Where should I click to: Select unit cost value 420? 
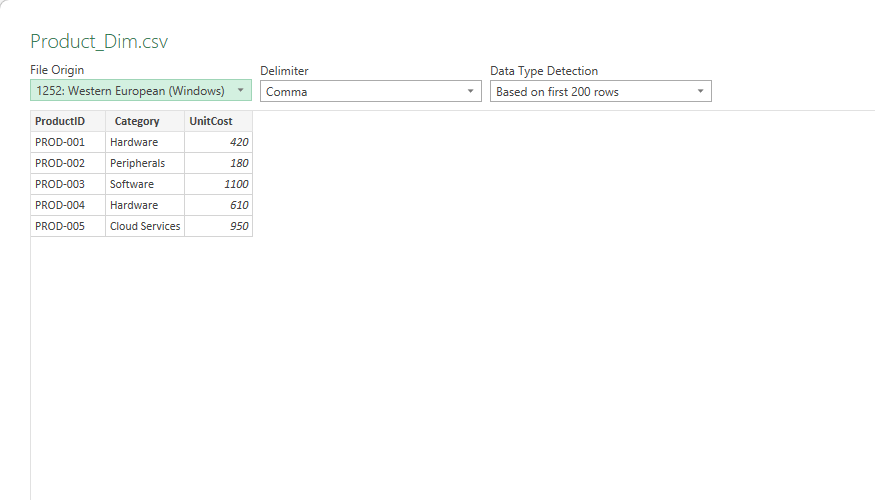(219, 142)
